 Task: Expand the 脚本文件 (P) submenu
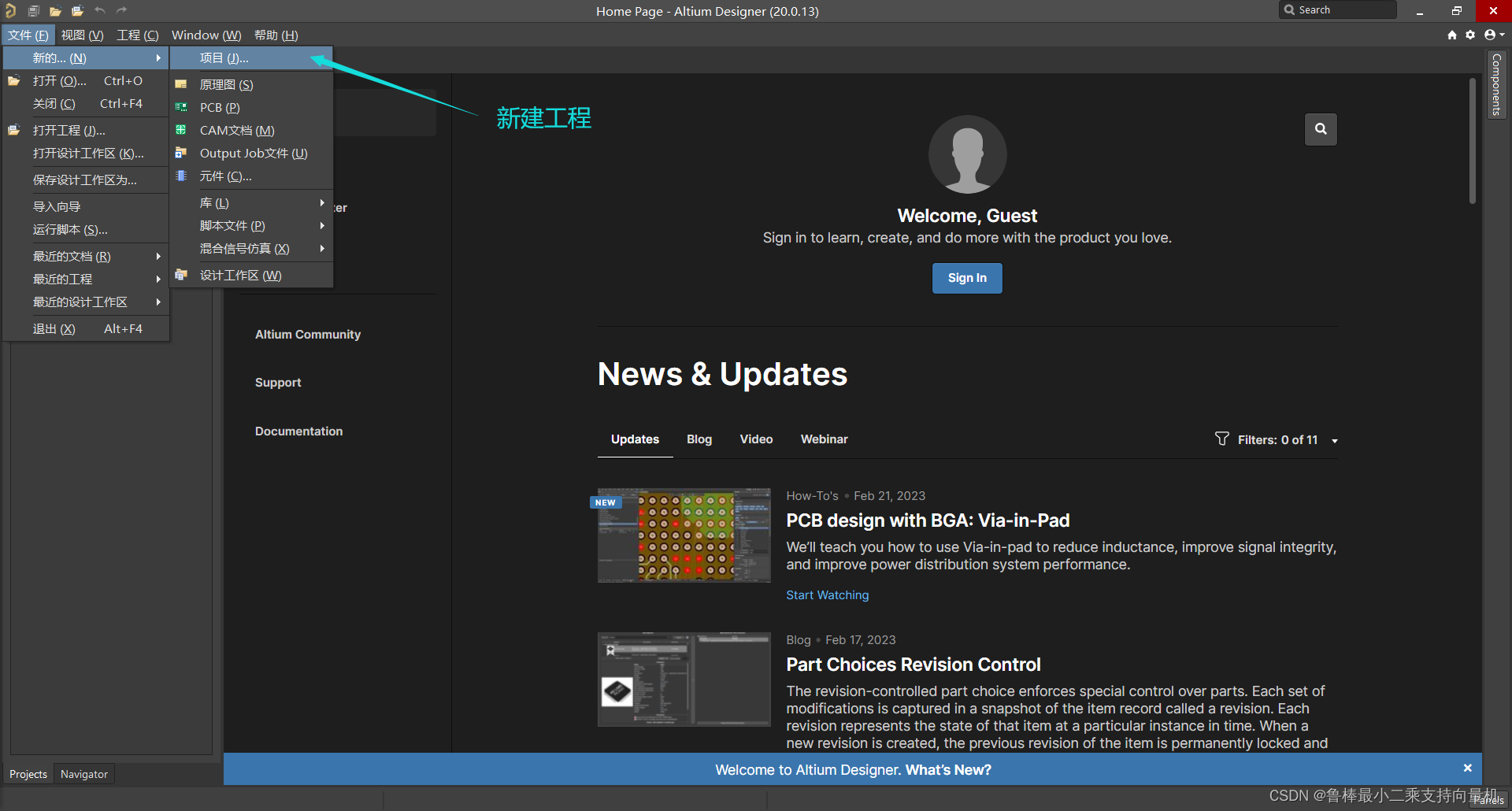click(251, 225)
